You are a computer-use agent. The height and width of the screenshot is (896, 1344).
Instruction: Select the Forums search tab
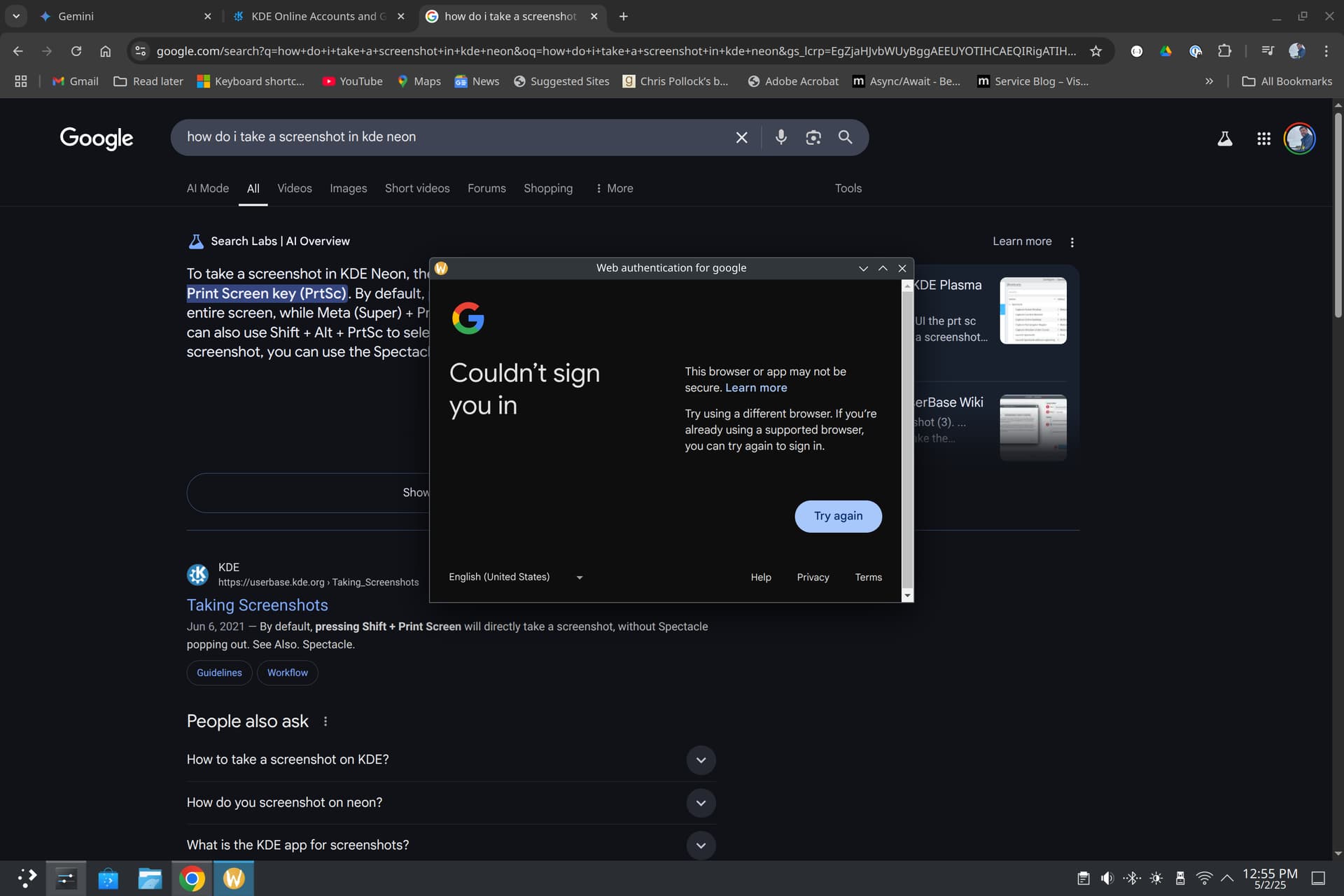coord(486,188)
